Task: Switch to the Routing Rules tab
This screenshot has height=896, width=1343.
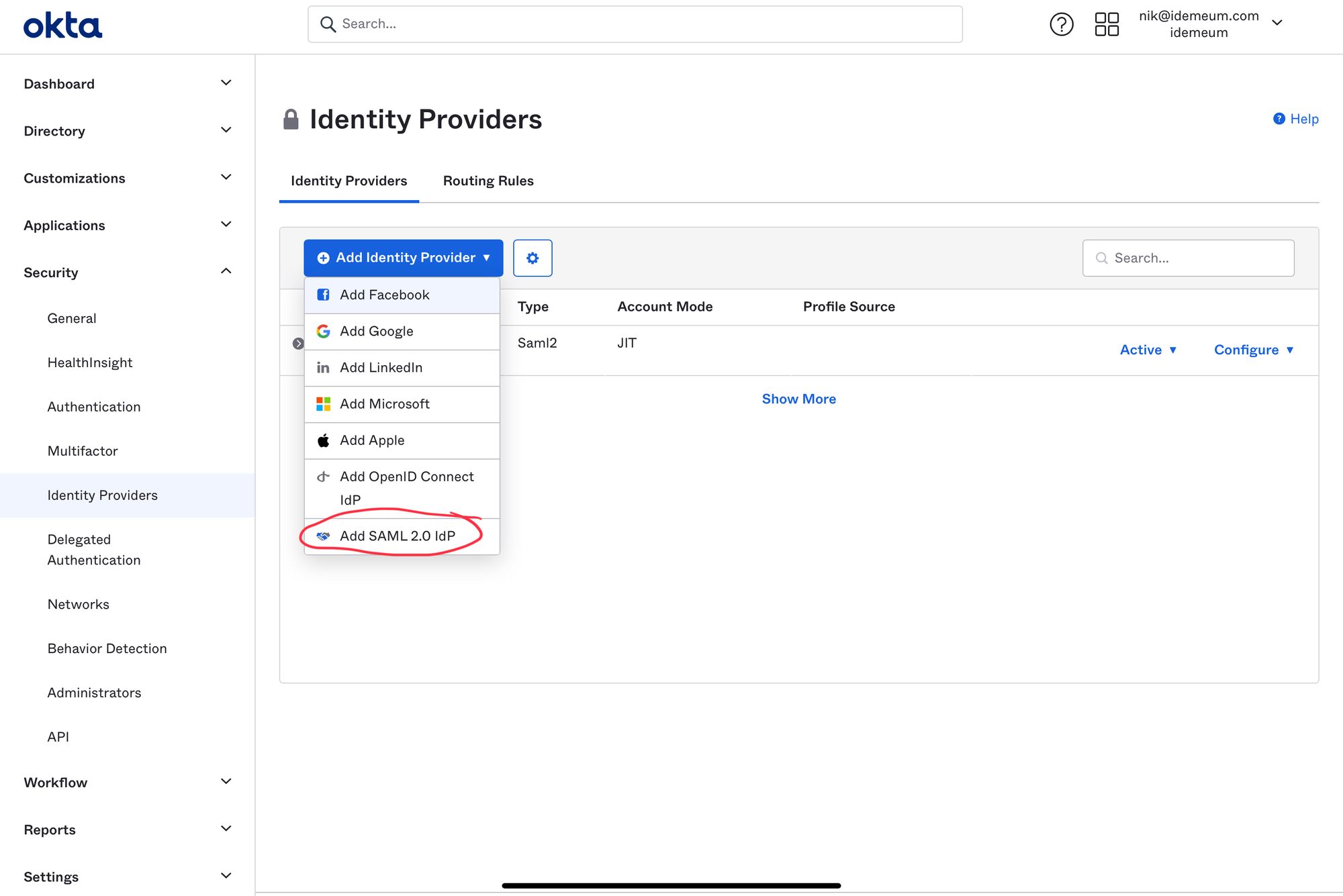Action: (x=488, y=181)
